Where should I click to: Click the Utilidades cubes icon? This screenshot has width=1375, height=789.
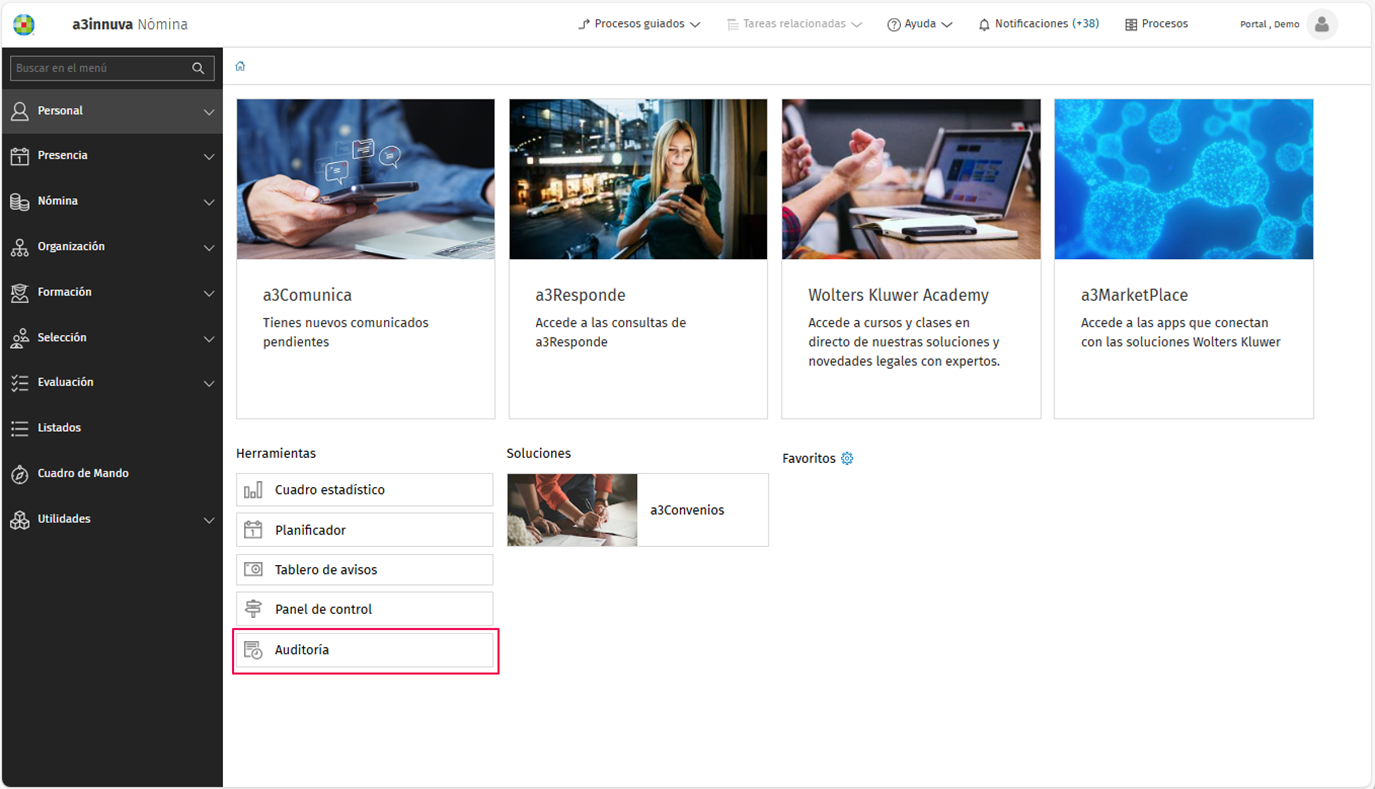click(x=20, y=520)
